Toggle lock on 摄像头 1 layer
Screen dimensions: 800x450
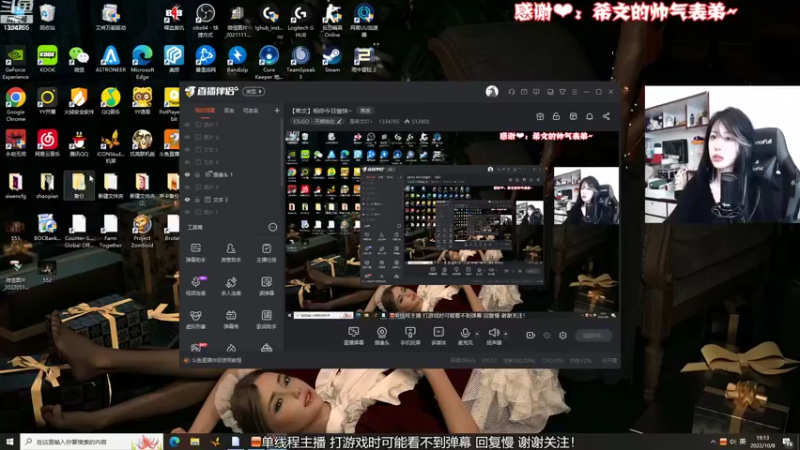point(197,174)
